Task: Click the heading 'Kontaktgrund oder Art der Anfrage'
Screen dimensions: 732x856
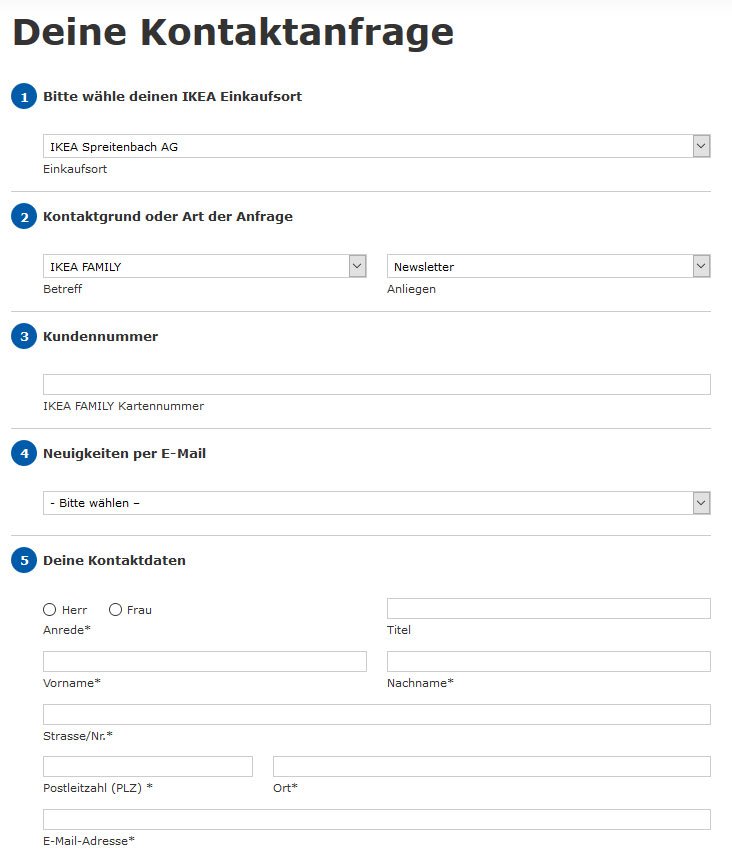Action: pyautogui.click(x=168, y=217)
